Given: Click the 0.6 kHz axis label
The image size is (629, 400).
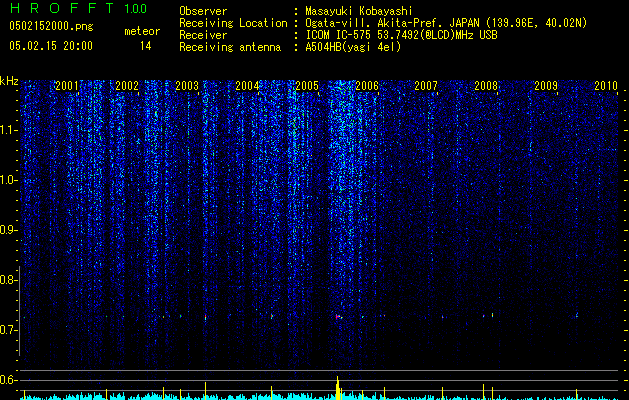Looking at the screenshot, I should (x=8, y=380).
